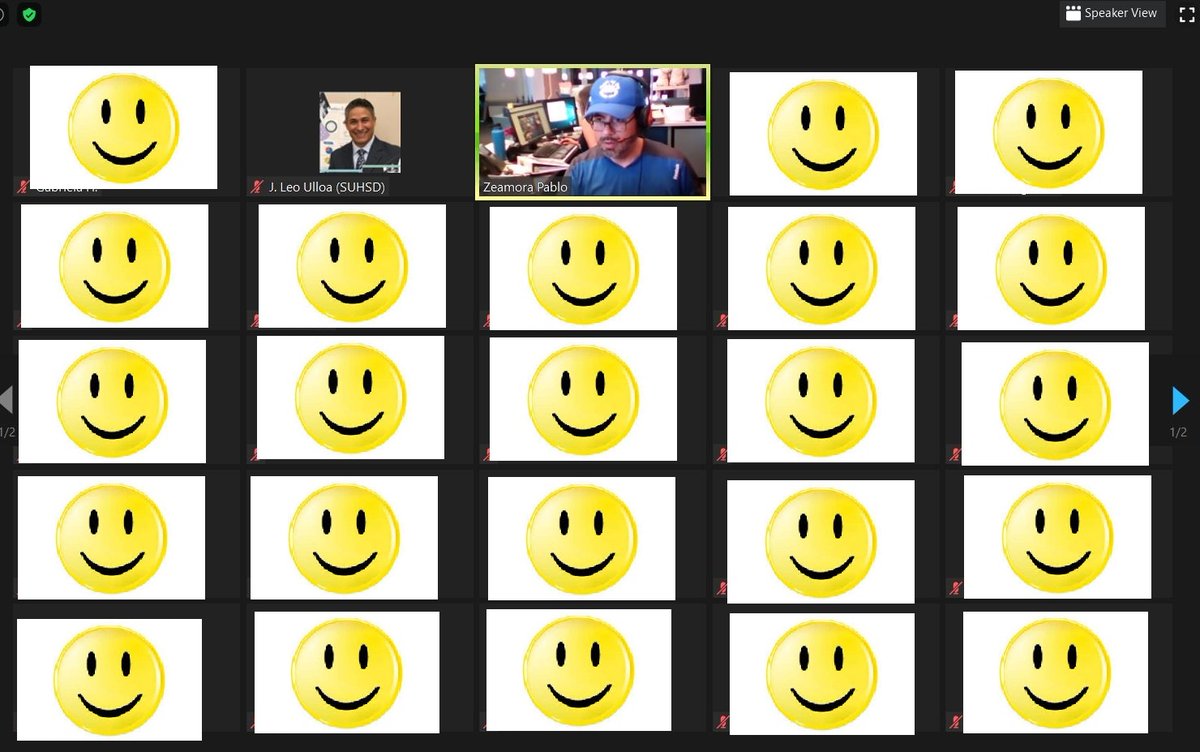The height and width of the screenshot is (752, 1200).
Task: Click muted microphone icon beside J. Leo Ulloa
Action: pyautogui.click(x=258, y=187)
